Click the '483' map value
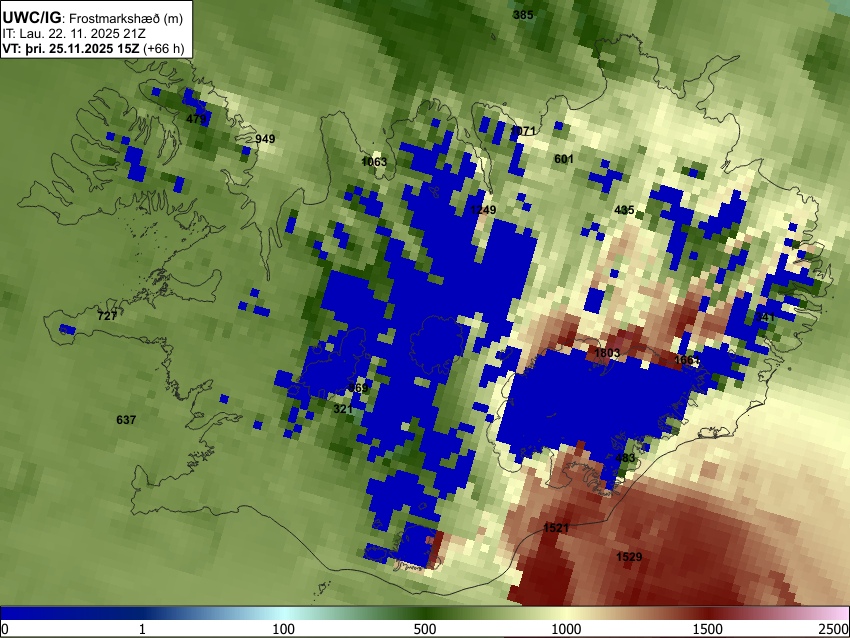The height and width of the screenshot is (638, 850). [625, 458]
